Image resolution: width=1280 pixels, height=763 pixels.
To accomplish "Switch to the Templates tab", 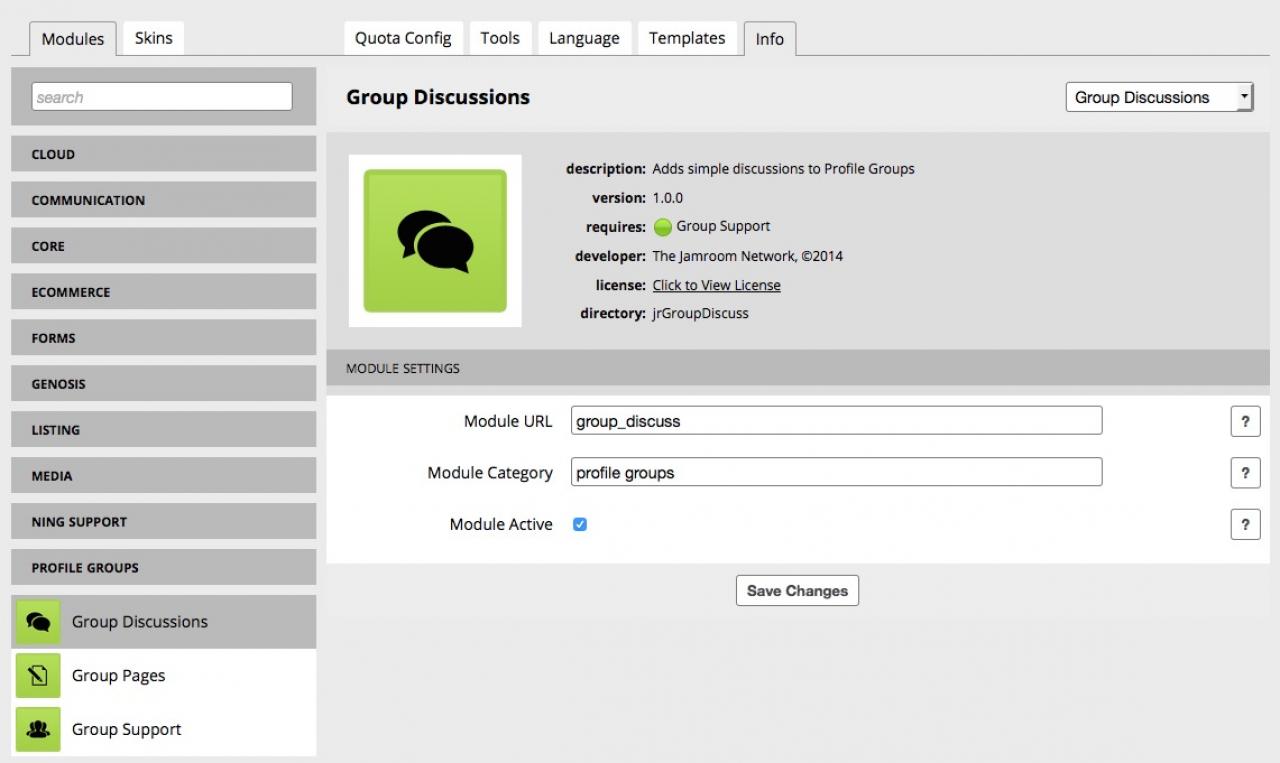I will [687, 38].
